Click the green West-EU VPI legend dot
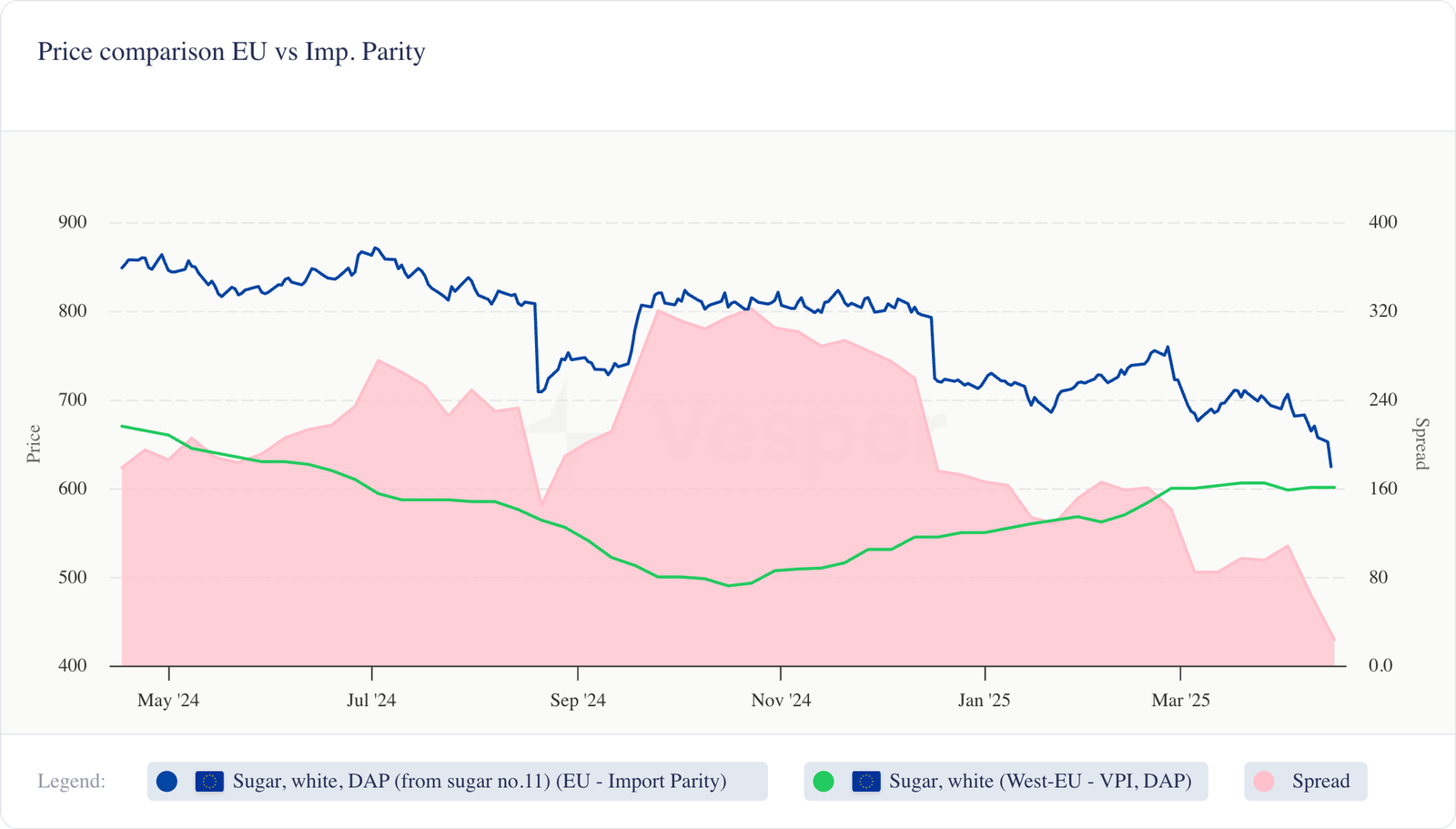 click(x=824, y=782)
